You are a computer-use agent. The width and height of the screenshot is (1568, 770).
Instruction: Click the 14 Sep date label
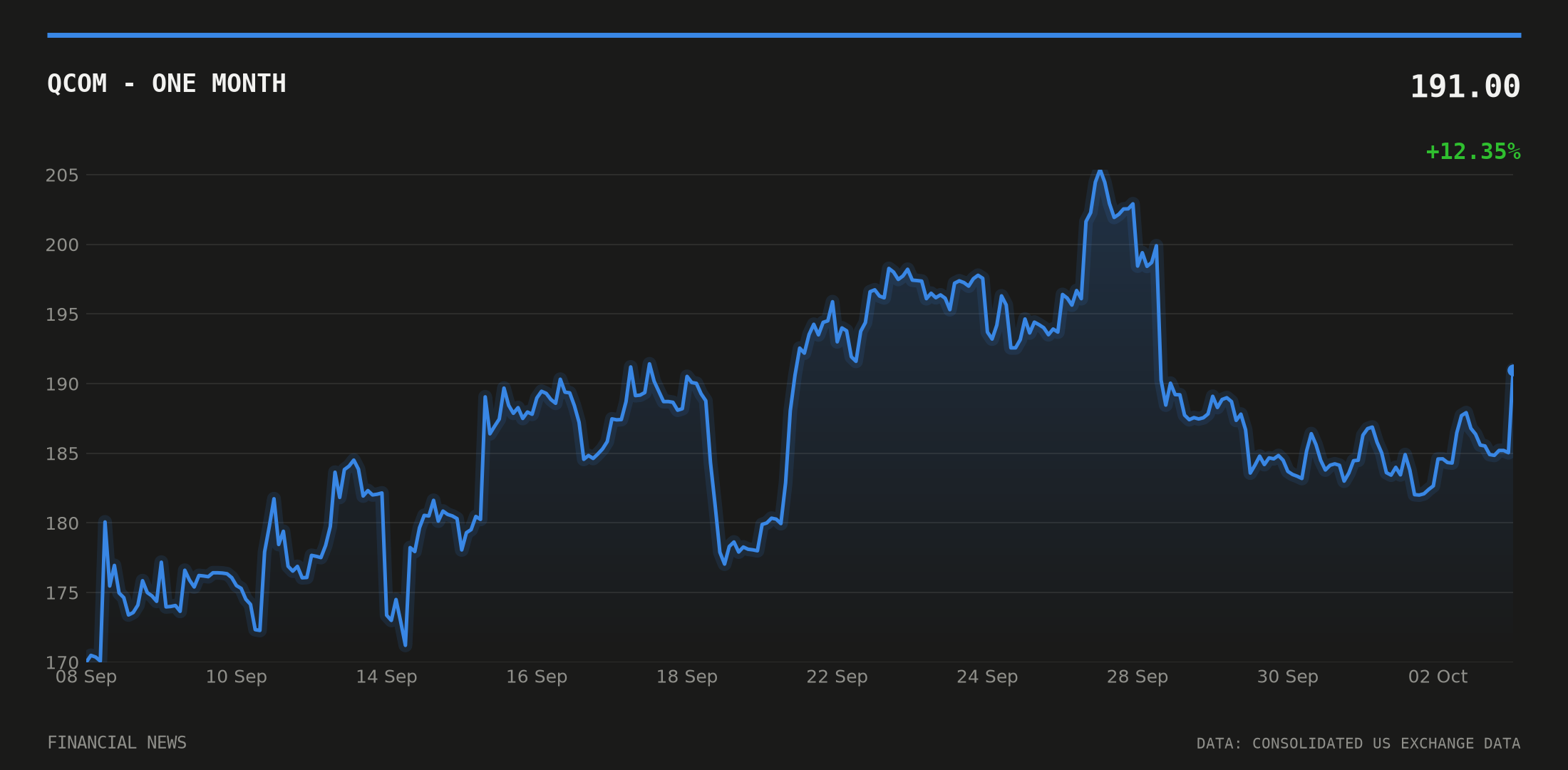pos(386,677)
